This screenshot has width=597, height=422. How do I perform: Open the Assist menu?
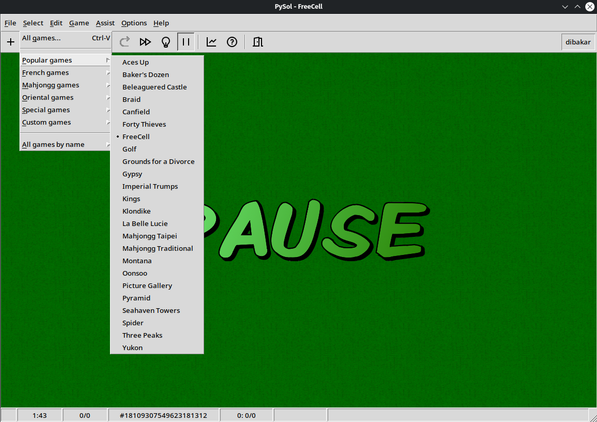click(x=105, y=23)
